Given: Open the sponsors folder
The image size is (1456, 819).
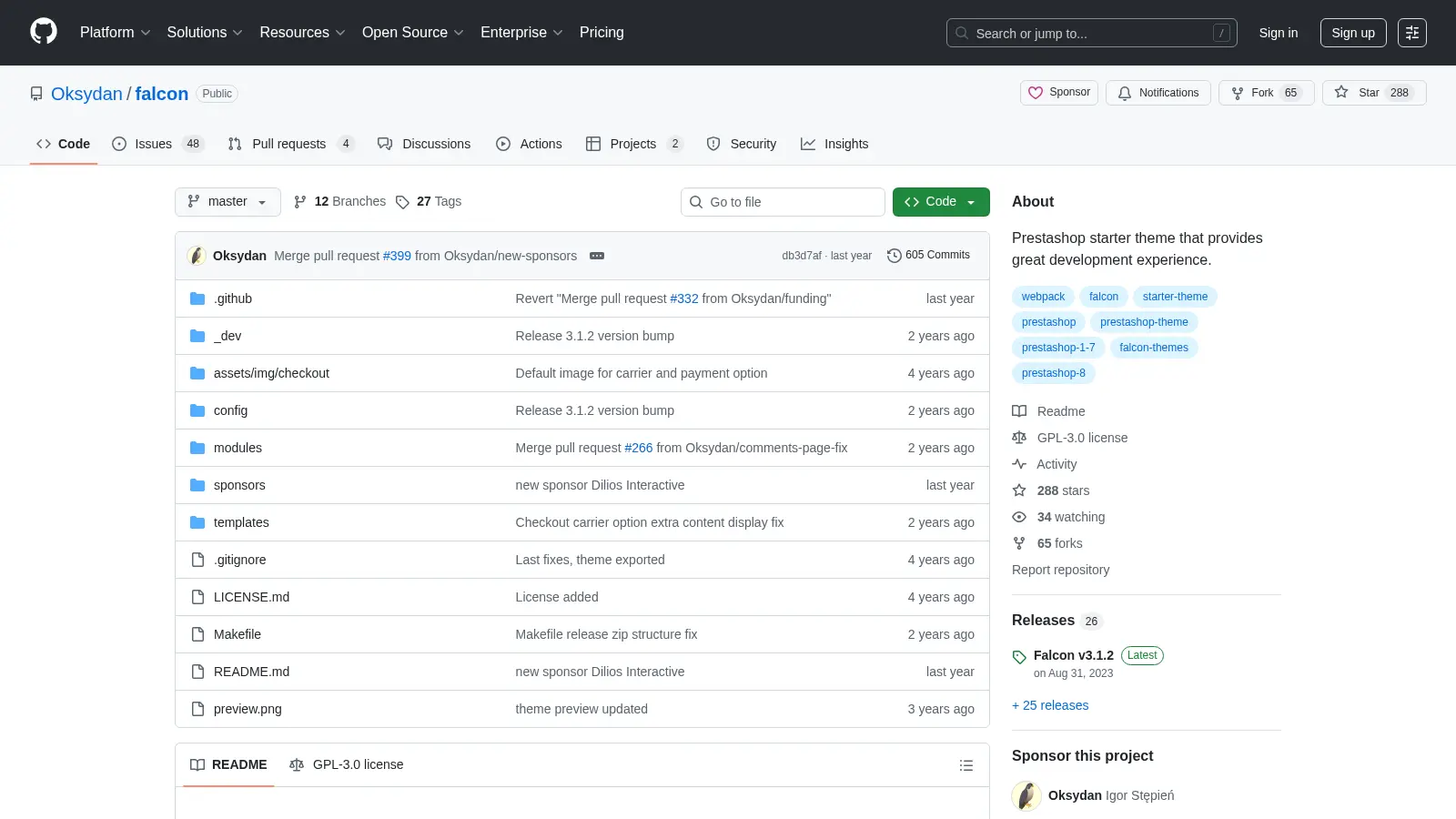Looking at the screenshot, I should (239, 485).
